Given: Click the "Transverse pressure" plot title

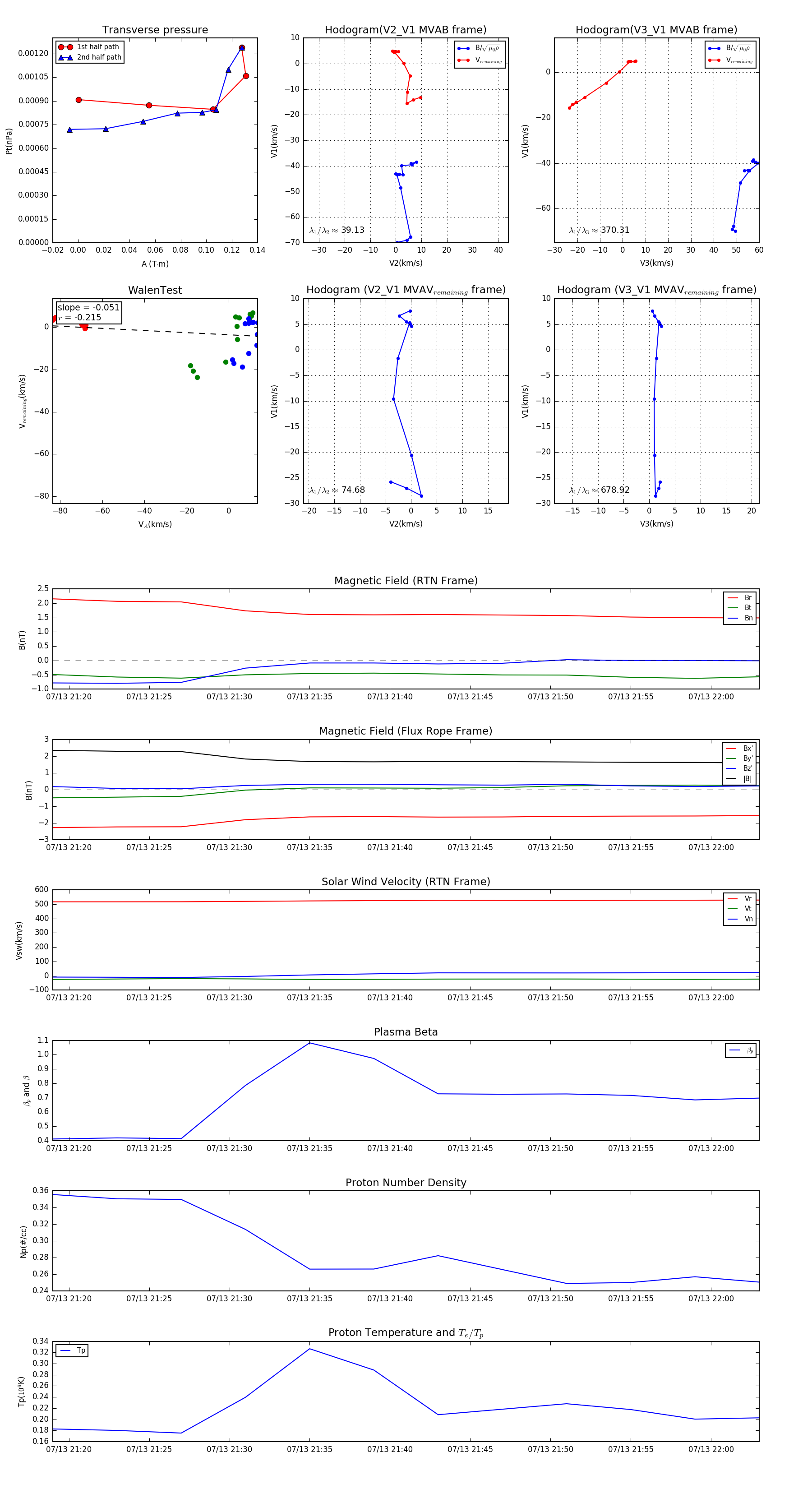Looking at the screenshot, I should [x=155, y=30].
